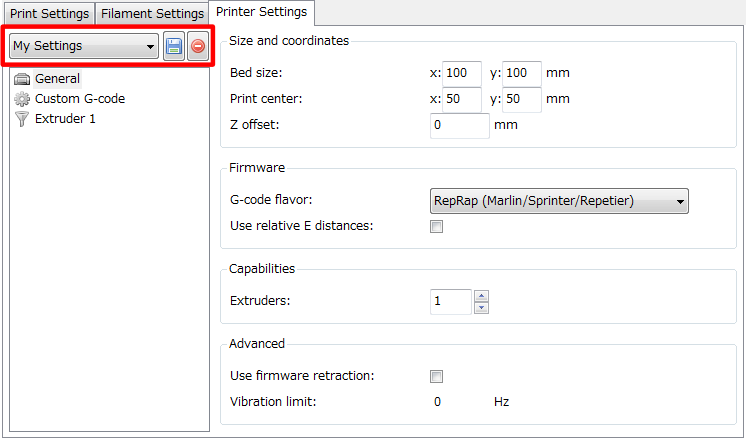
Task: Click the funnel icon beside Extruder 1
Action: point(22,119)
